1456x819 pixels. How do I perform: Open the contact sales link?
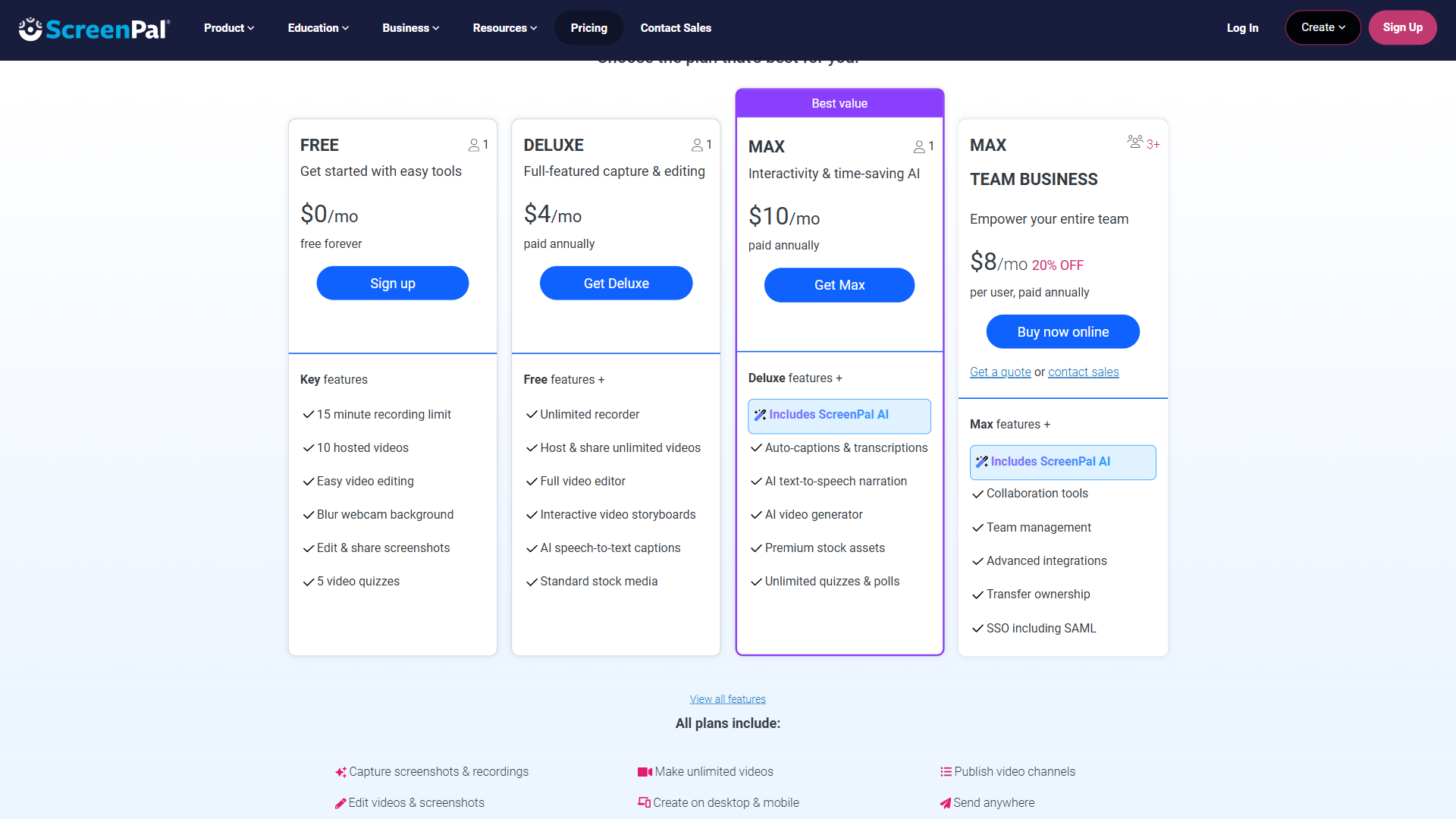coord(1083,372)
